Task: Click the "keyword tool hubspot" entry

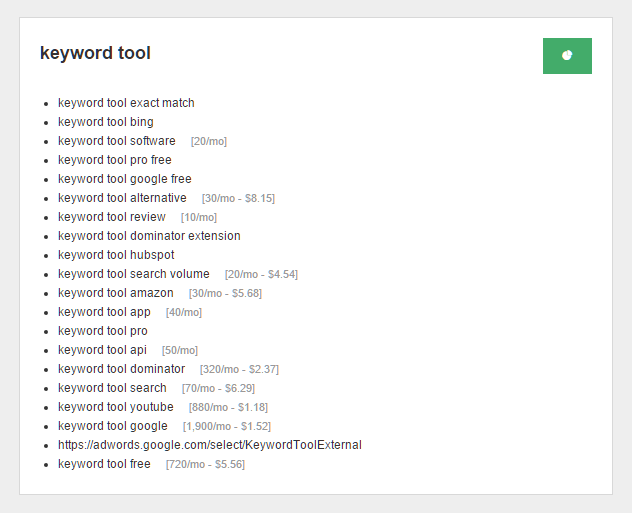Action: point(116,255)
